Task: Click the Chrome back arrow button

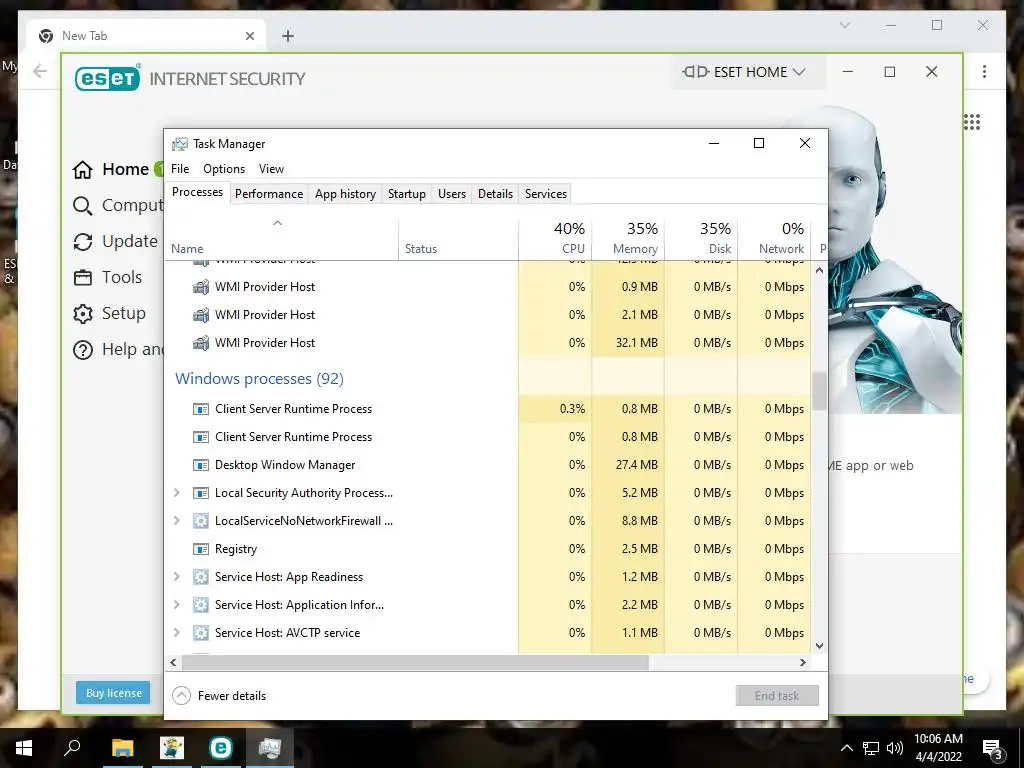Action: tap(40, 71)
